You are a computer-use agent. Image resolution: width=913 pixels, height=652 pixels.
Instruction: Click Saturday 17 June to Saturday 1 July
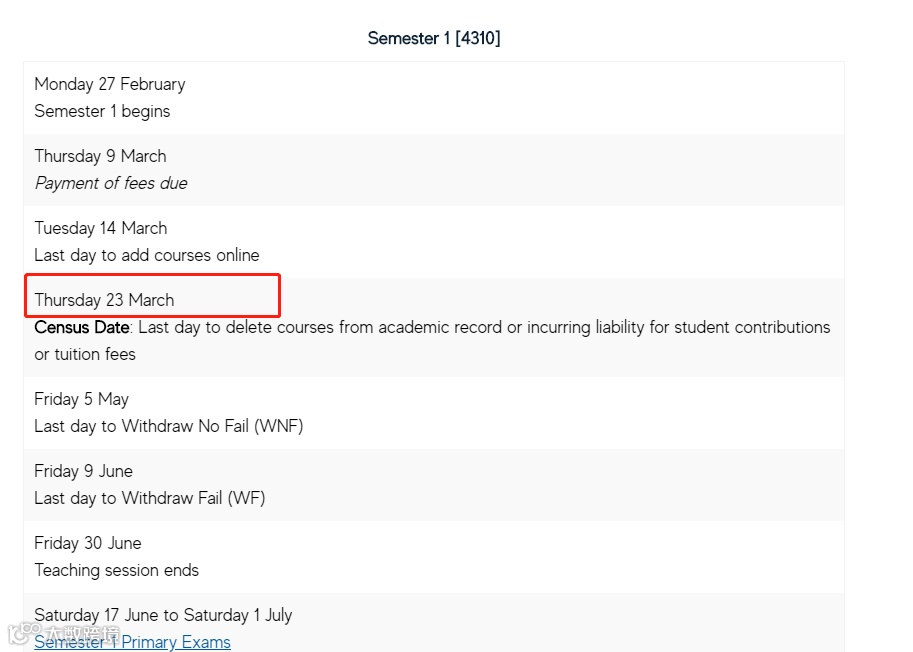[x=163, y=615]
